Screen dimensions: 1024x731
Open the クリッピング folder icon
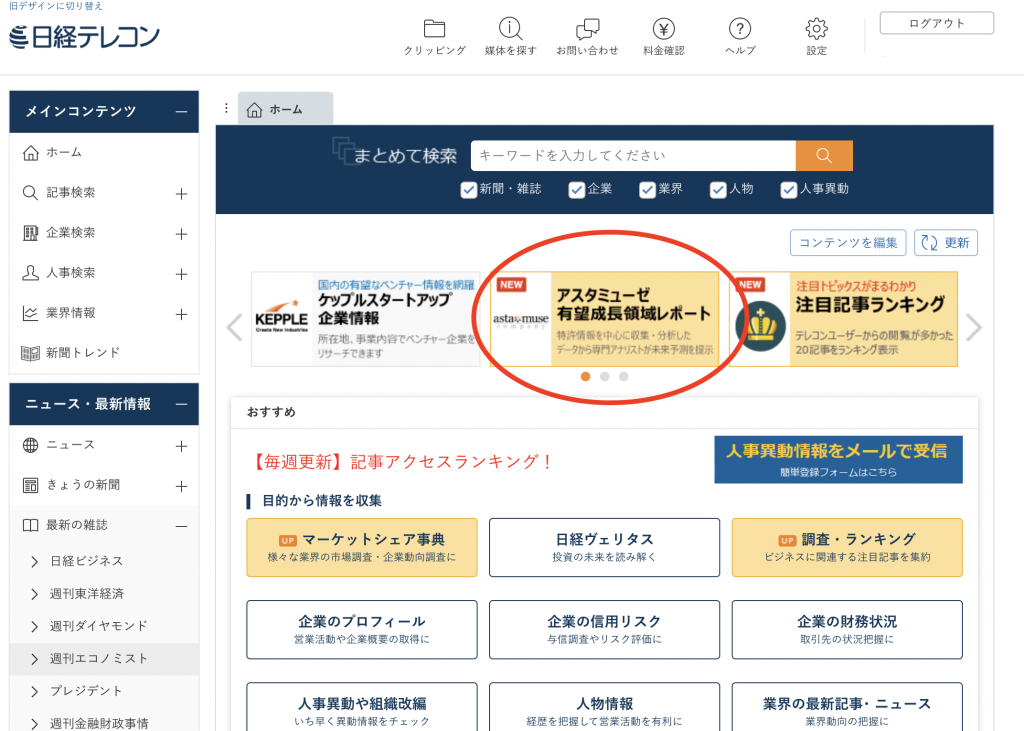[434, 29]
